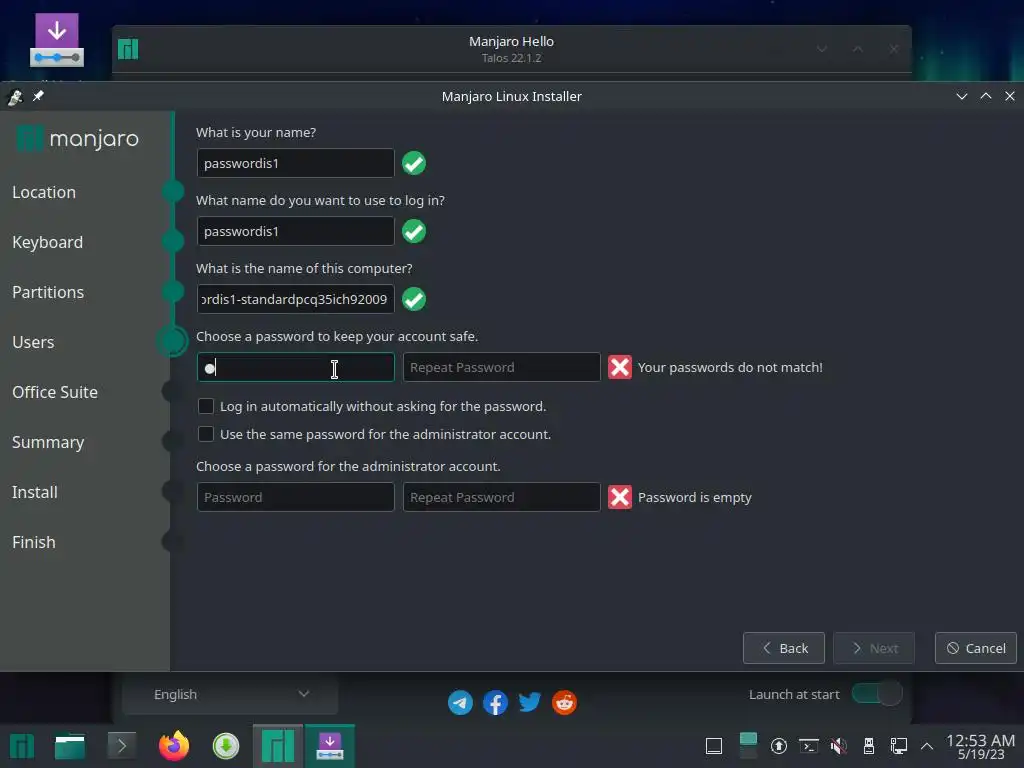Image resolution: width=1024 pixels, height=768 pixels.
Task: Click the Next button
Action: pyautogui.click(x=874, y=648)
